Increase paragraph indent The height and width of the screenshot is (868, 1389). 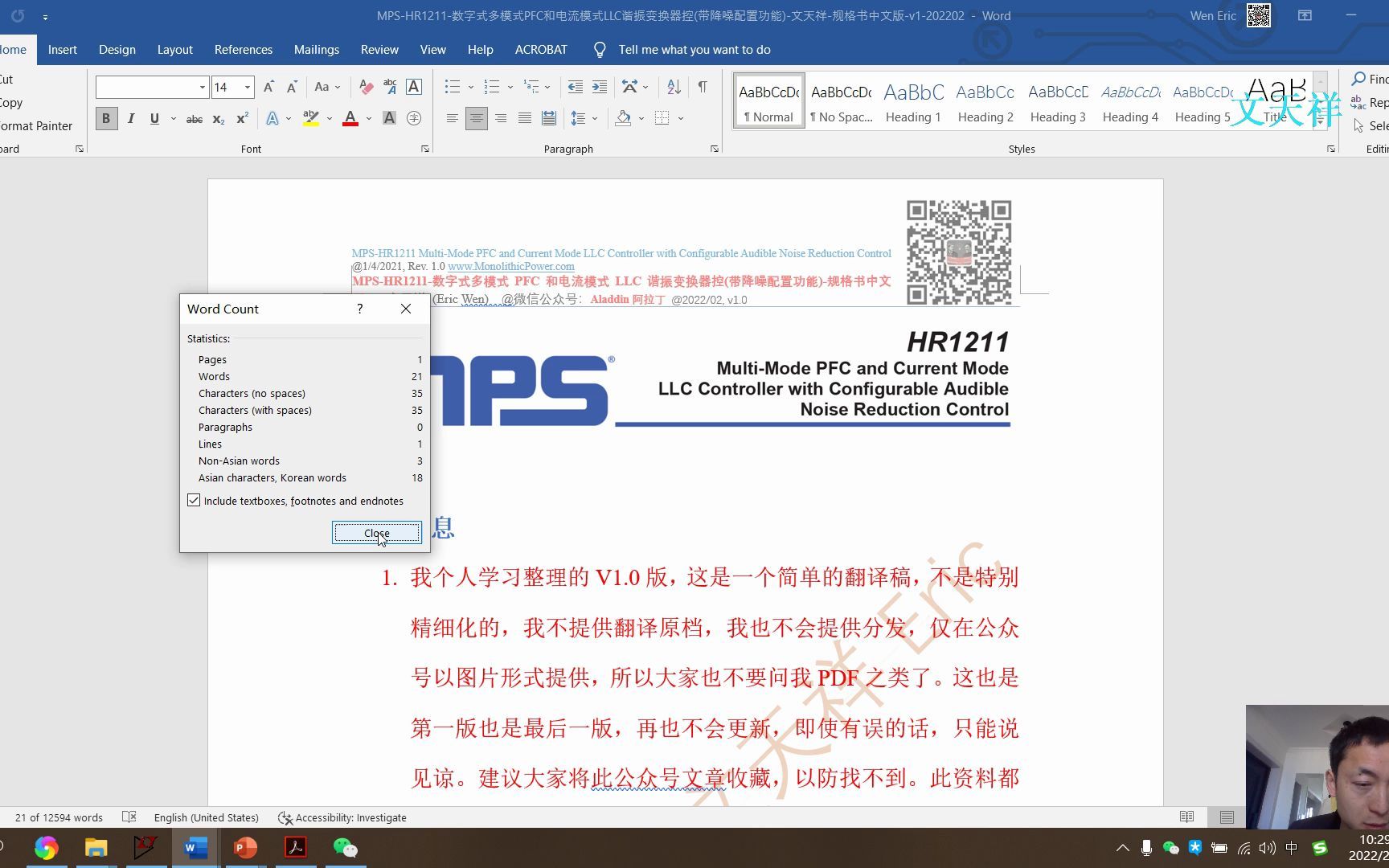tap(600, 86)
